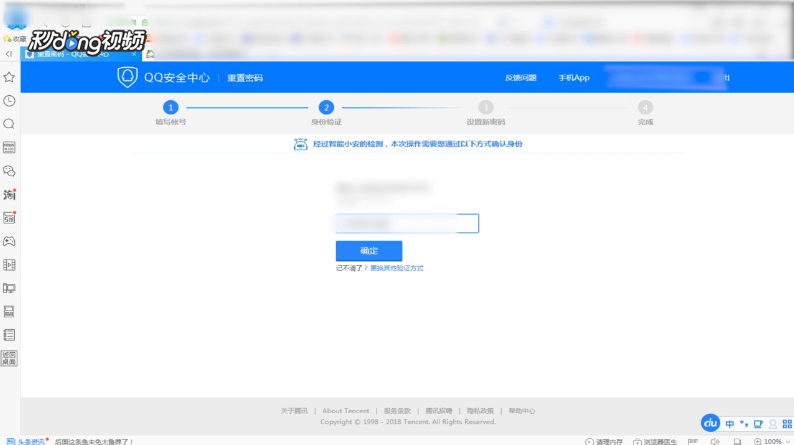Click inside the verification answer input field
The image size is (794, 445).
407,223
